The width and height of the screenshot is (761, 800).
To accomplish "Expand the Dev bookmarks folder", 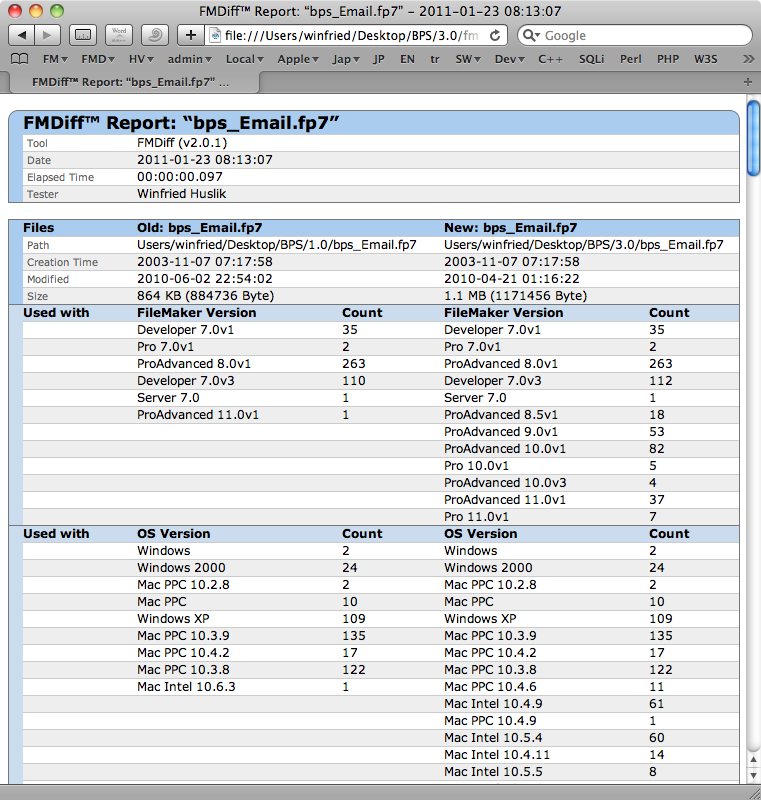I will click(510, 59).
